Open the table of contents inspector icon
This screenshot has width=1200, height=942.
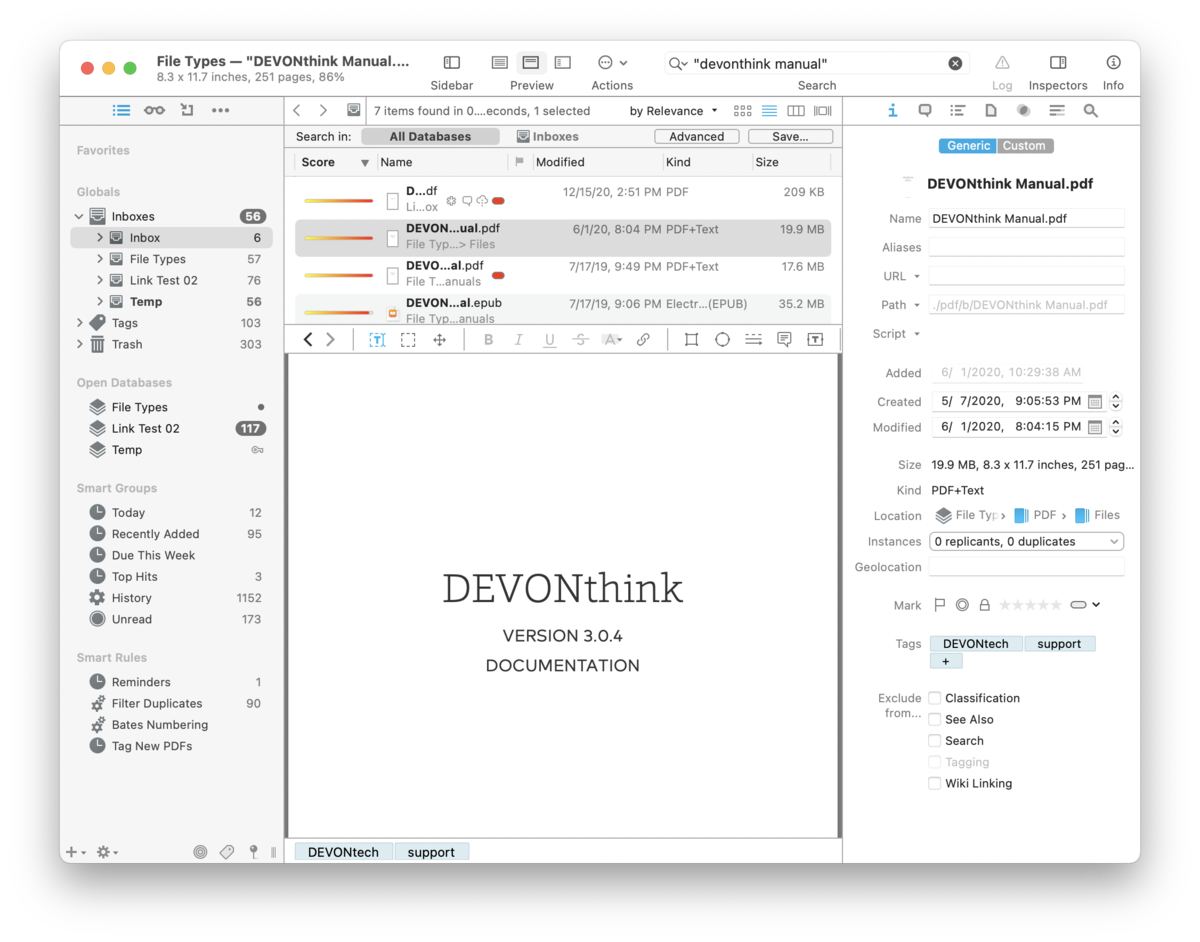(x=958, y=111)
